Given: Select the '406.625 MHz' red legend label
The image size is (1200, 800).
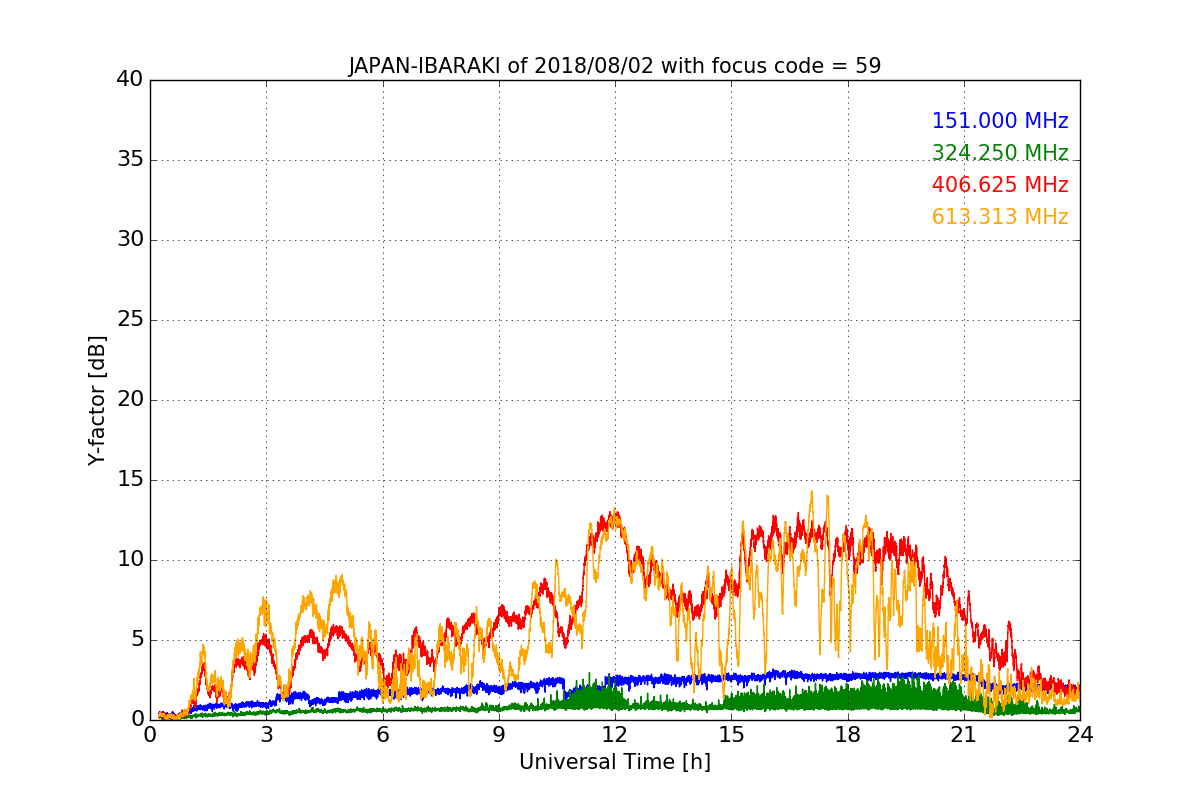Looking at the screenshot, I should 1000,185.
